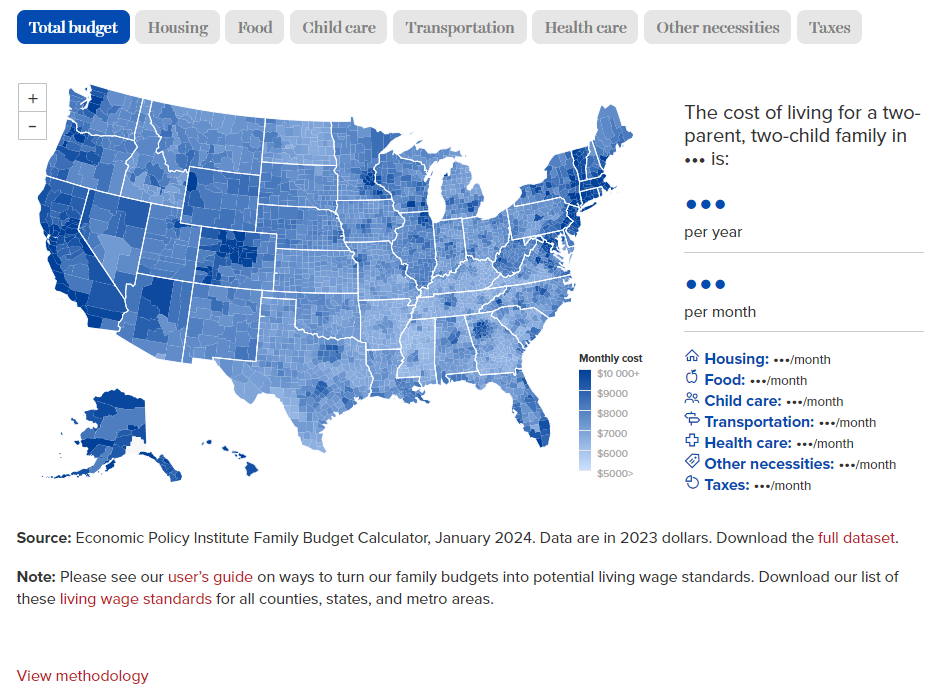Click View methodology
Viewport: 931px width, 697px height.
click(x=82, y=676)
